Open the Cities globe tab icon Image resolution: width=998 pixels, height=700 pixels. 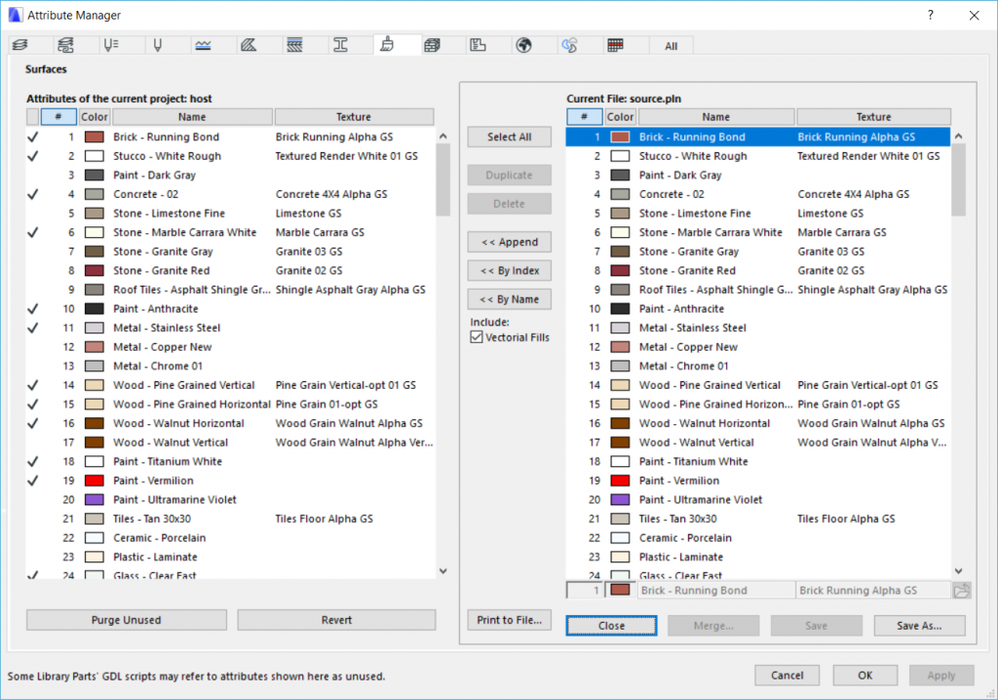click(524, 45)
